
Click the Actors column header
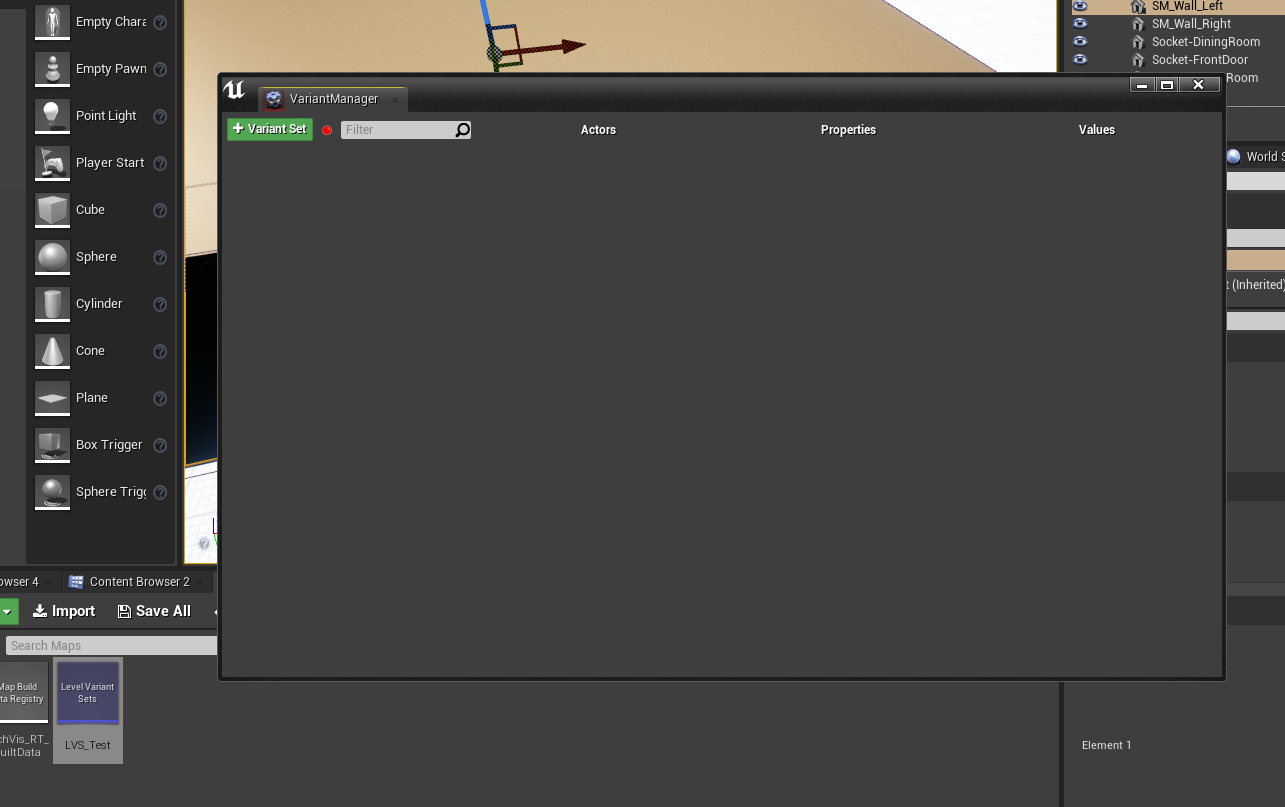click(x=598, y=130)
